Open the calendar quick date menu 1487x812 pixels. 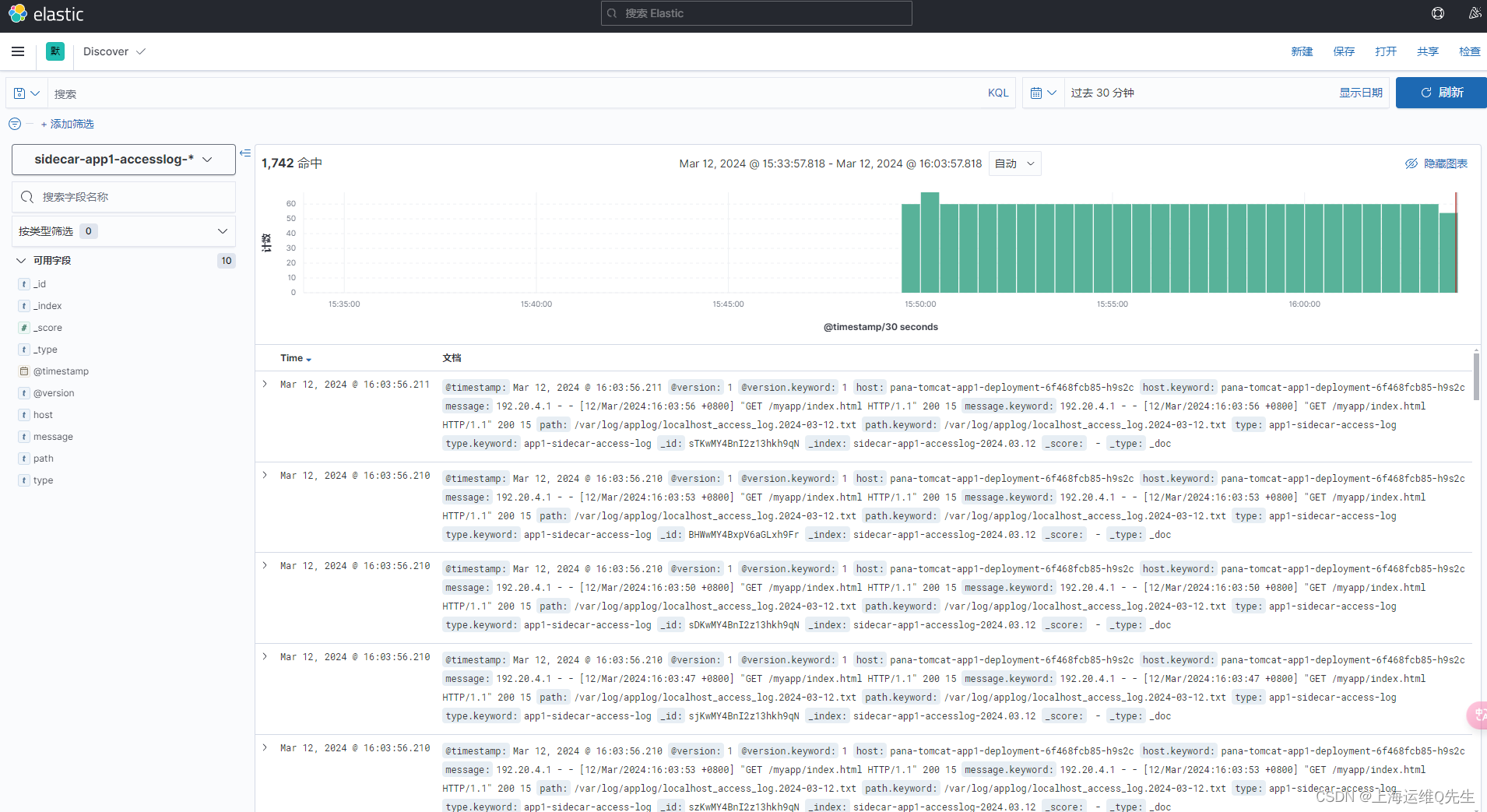click(1043, 93)
